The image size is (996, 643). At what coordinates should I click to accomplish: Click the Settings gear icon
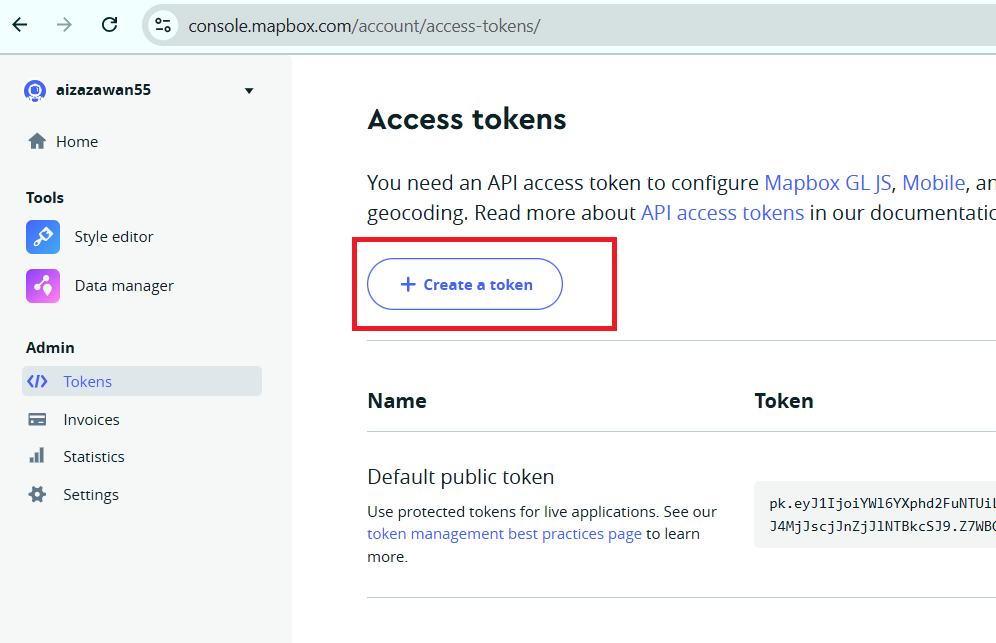[37, 494]
